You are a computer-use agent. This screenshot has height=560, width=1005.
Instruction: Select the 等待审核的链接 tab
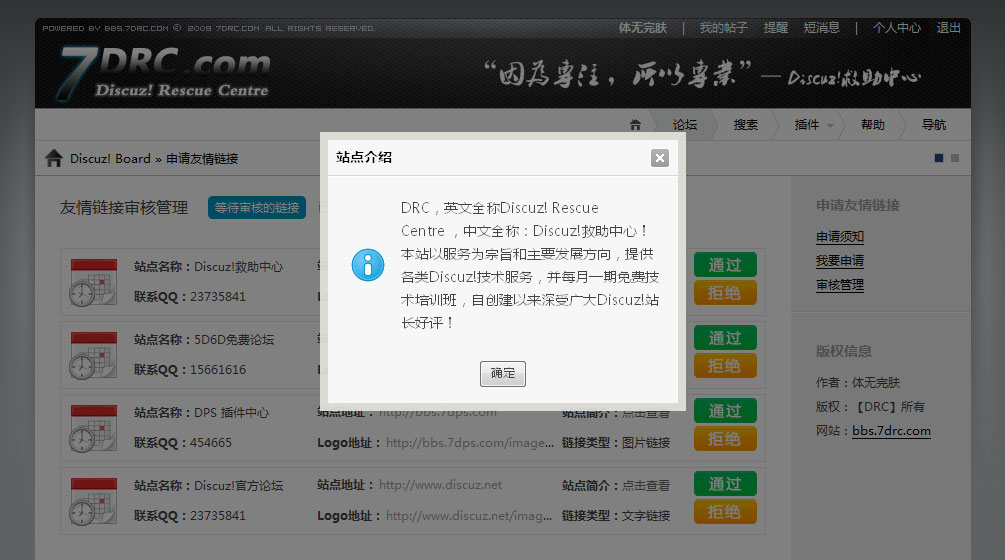257,208
